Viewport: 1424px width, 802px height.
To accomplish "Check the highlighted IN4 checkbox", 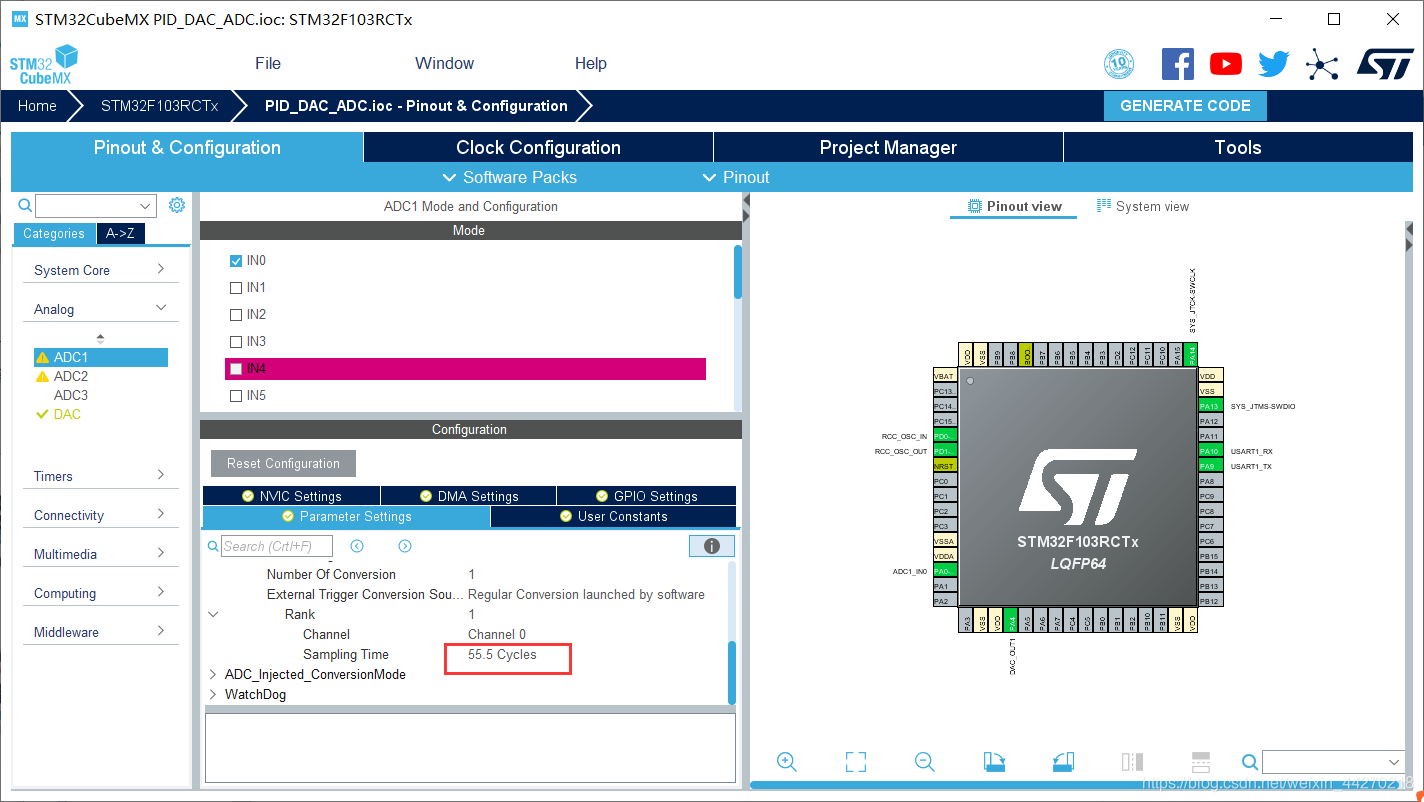I will pos(236,369).
